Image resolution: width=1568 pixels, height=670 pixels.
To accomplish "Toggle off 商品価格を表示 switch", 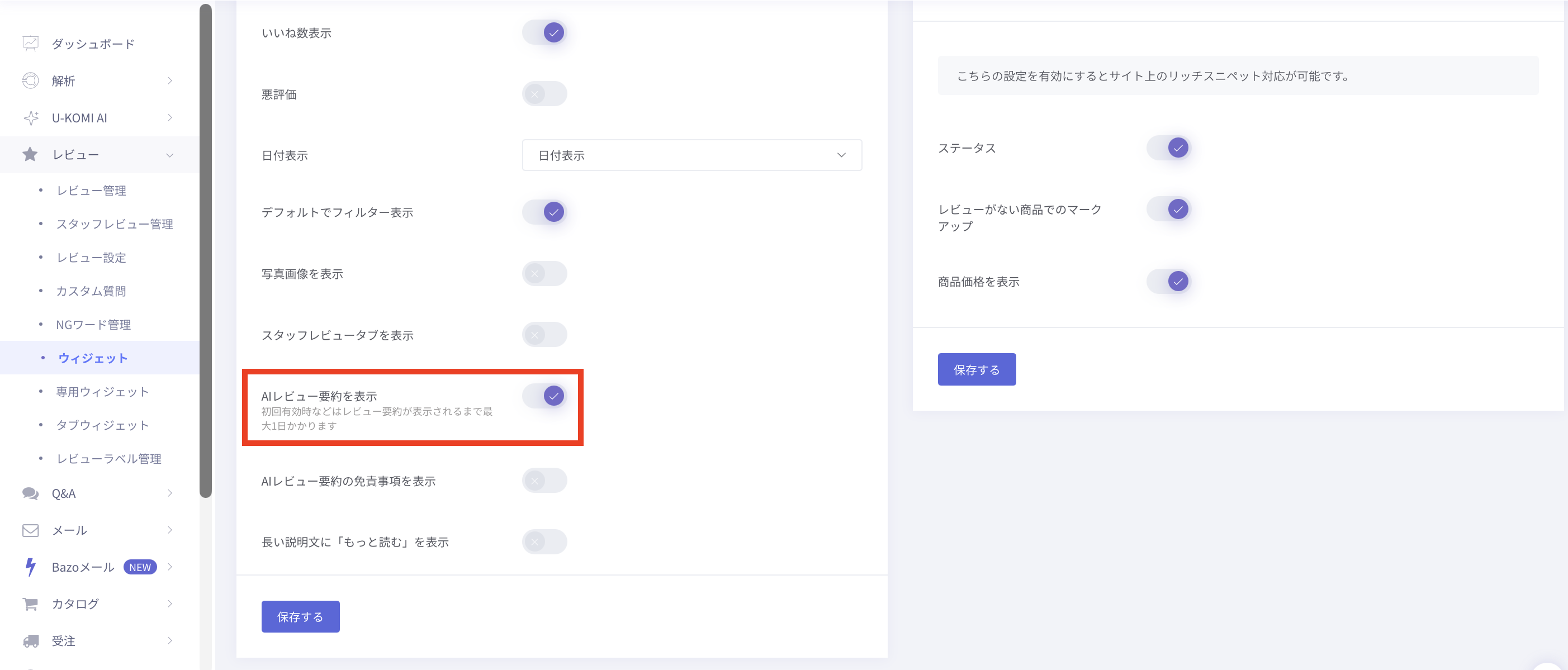I will tap(1169, 282).
